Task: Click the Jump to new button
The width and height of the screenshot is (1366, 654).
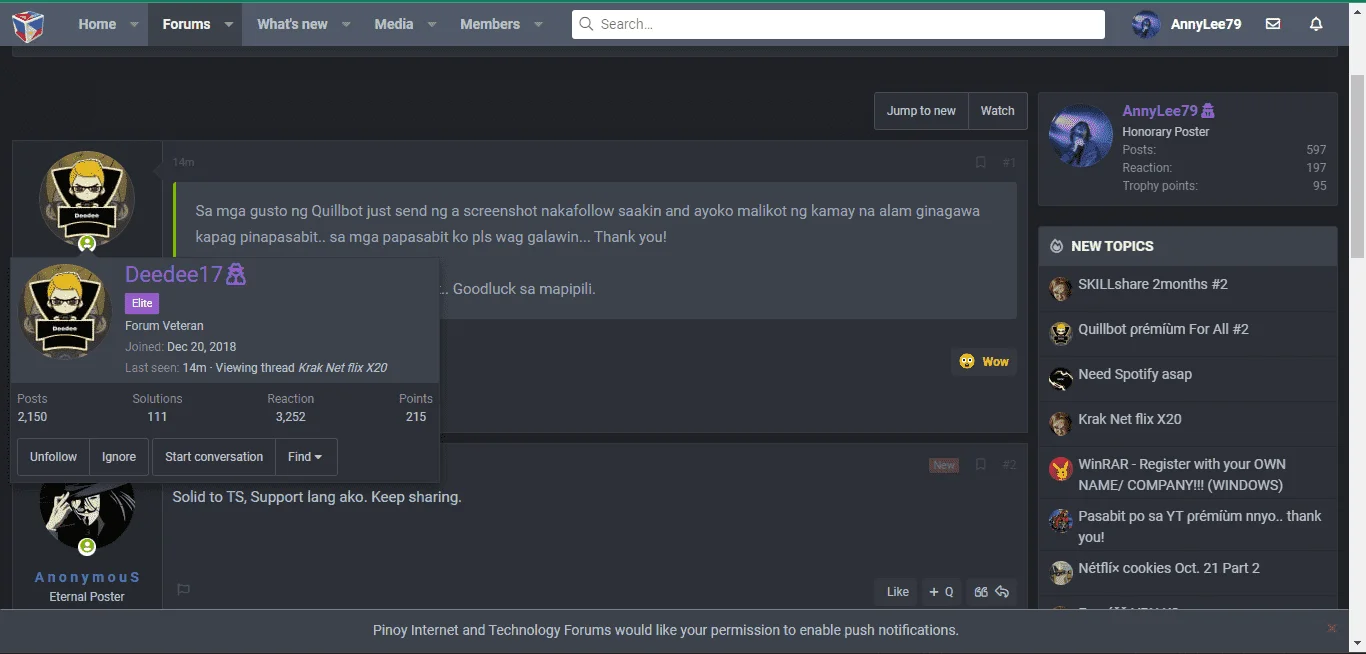Action: click(x=921, y=111)
